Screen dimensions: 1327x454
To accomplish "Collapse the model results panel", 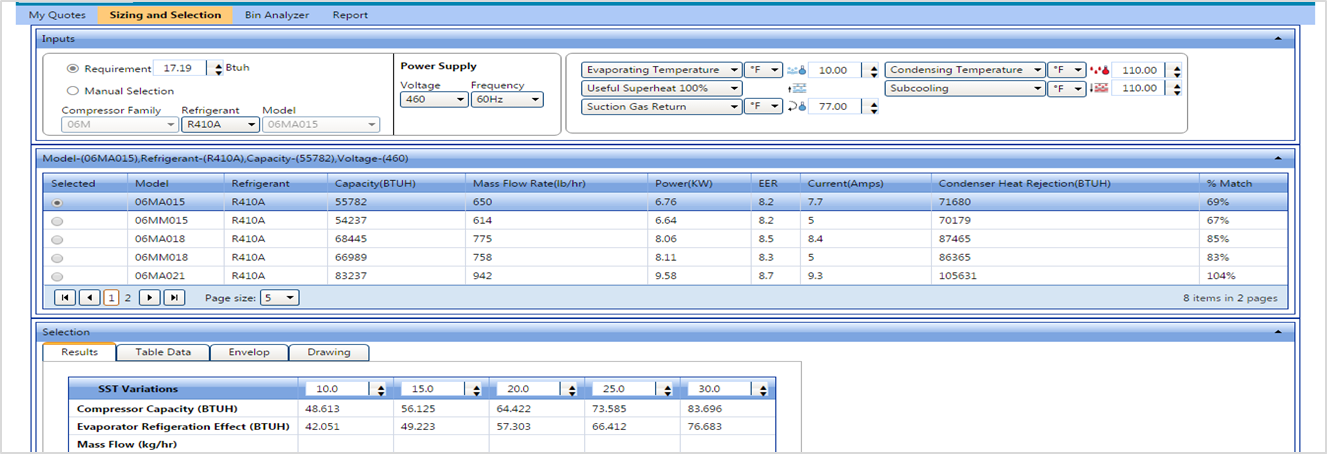I will point(1279,158).
